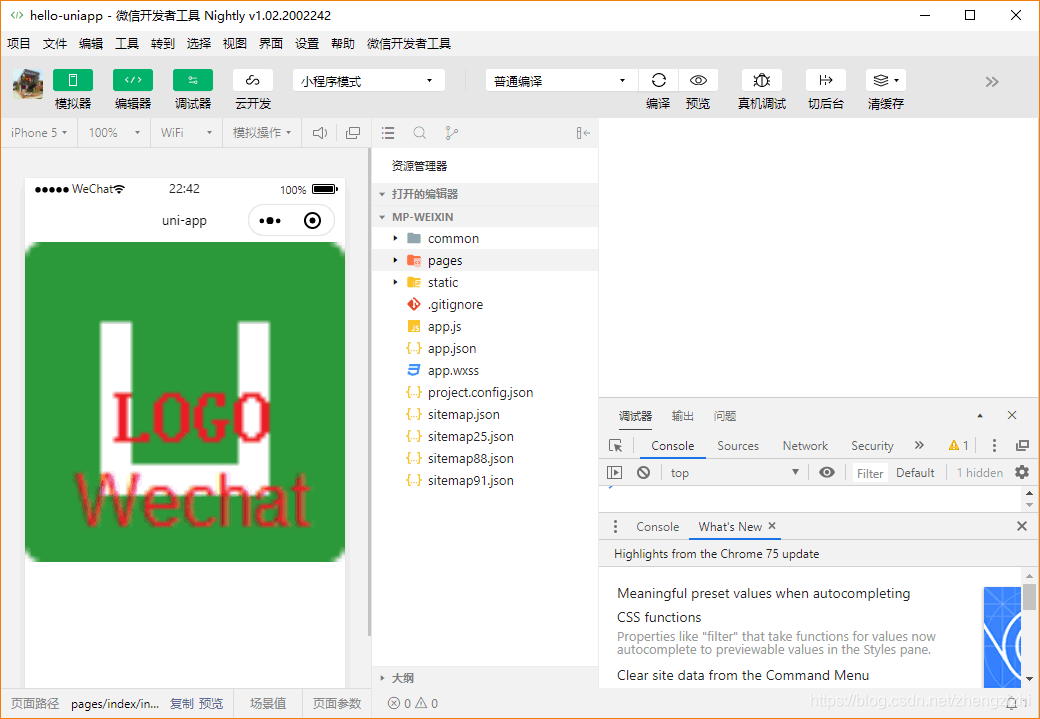
Task: Show more devtools tabs chevron
Action: coord(919,445)
